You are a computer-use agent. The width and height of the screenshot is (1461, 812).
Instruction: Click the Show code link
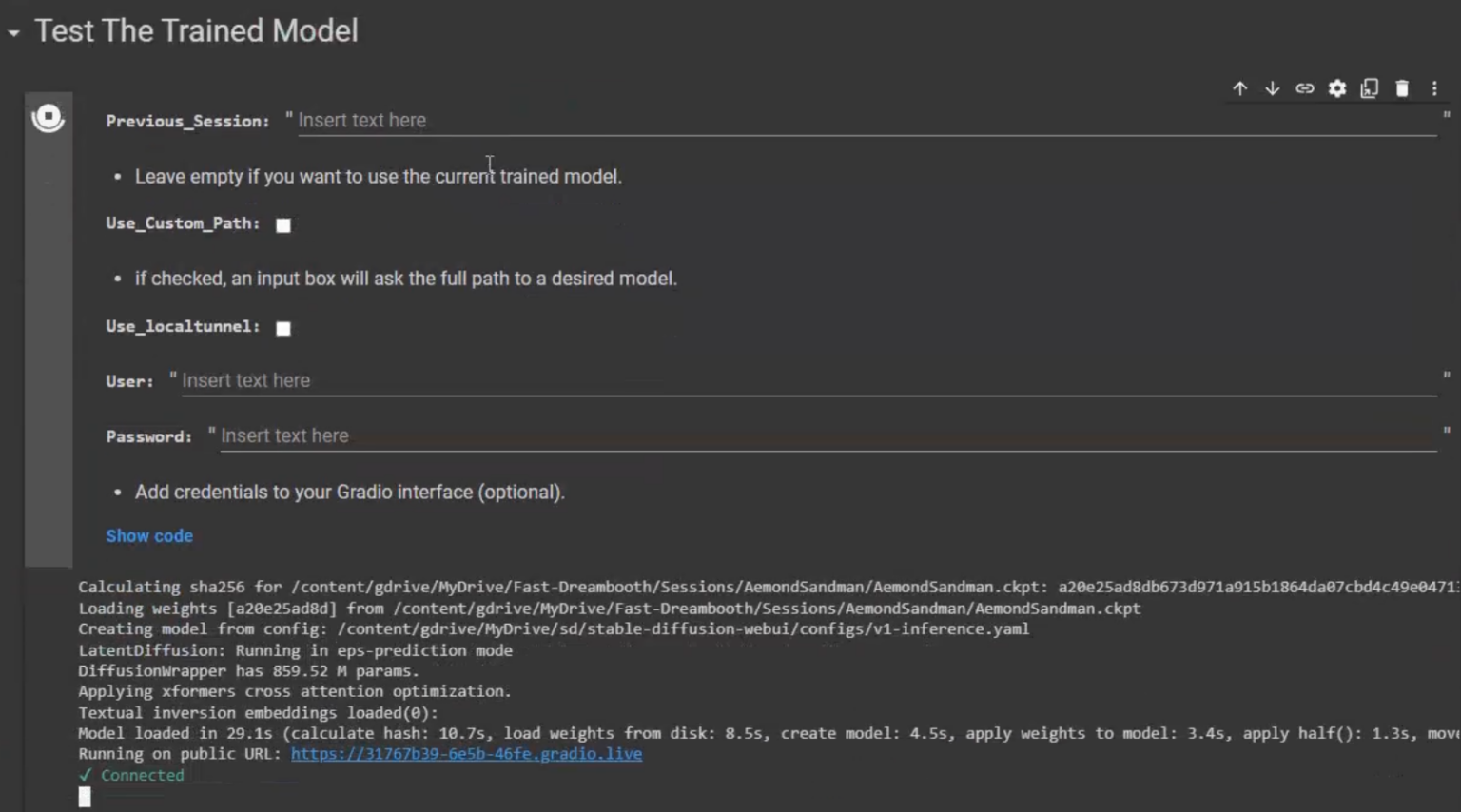(149, 536)
